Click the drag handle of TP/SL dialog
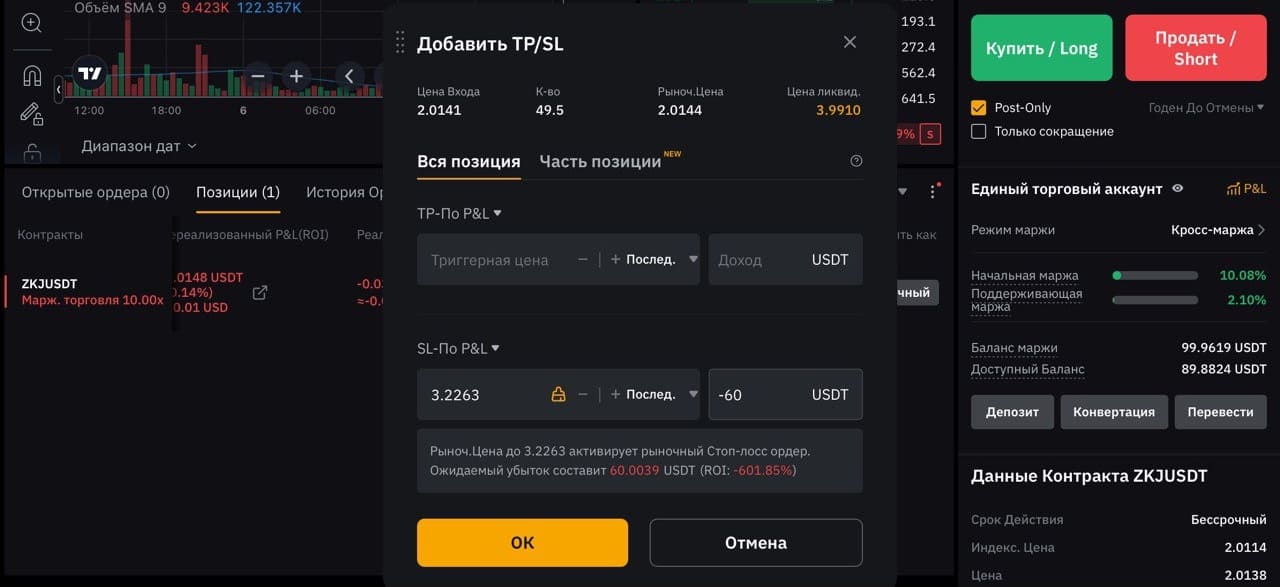Viewport: 1280px width, 587px height. (x=400, y=42)
